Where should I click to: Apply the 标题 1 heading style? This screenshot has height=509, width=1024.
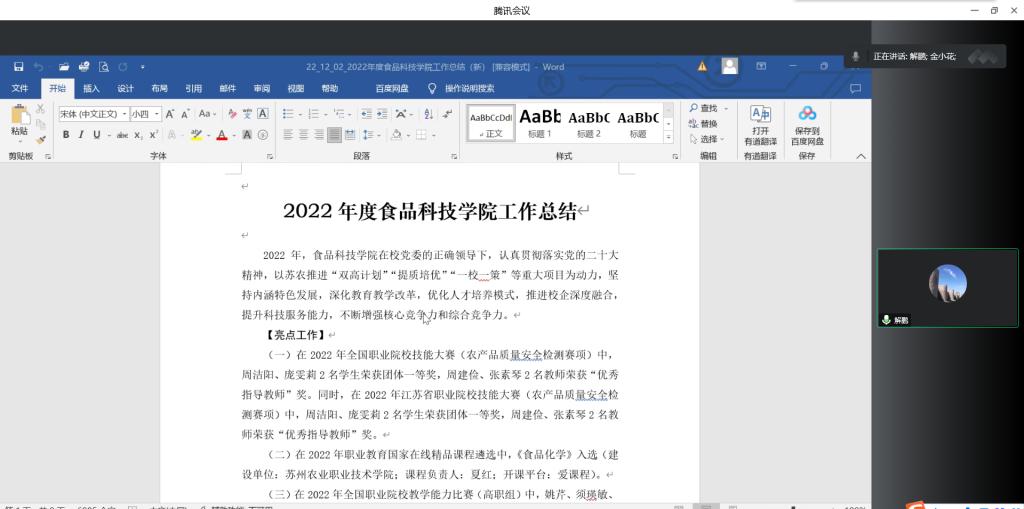[540, 122]
